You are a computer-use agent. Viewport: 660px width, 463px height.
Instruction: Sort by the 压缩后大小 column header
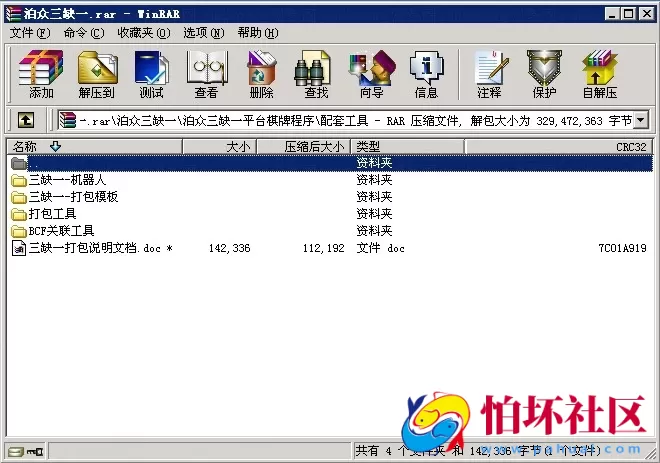tap(303, 146)
